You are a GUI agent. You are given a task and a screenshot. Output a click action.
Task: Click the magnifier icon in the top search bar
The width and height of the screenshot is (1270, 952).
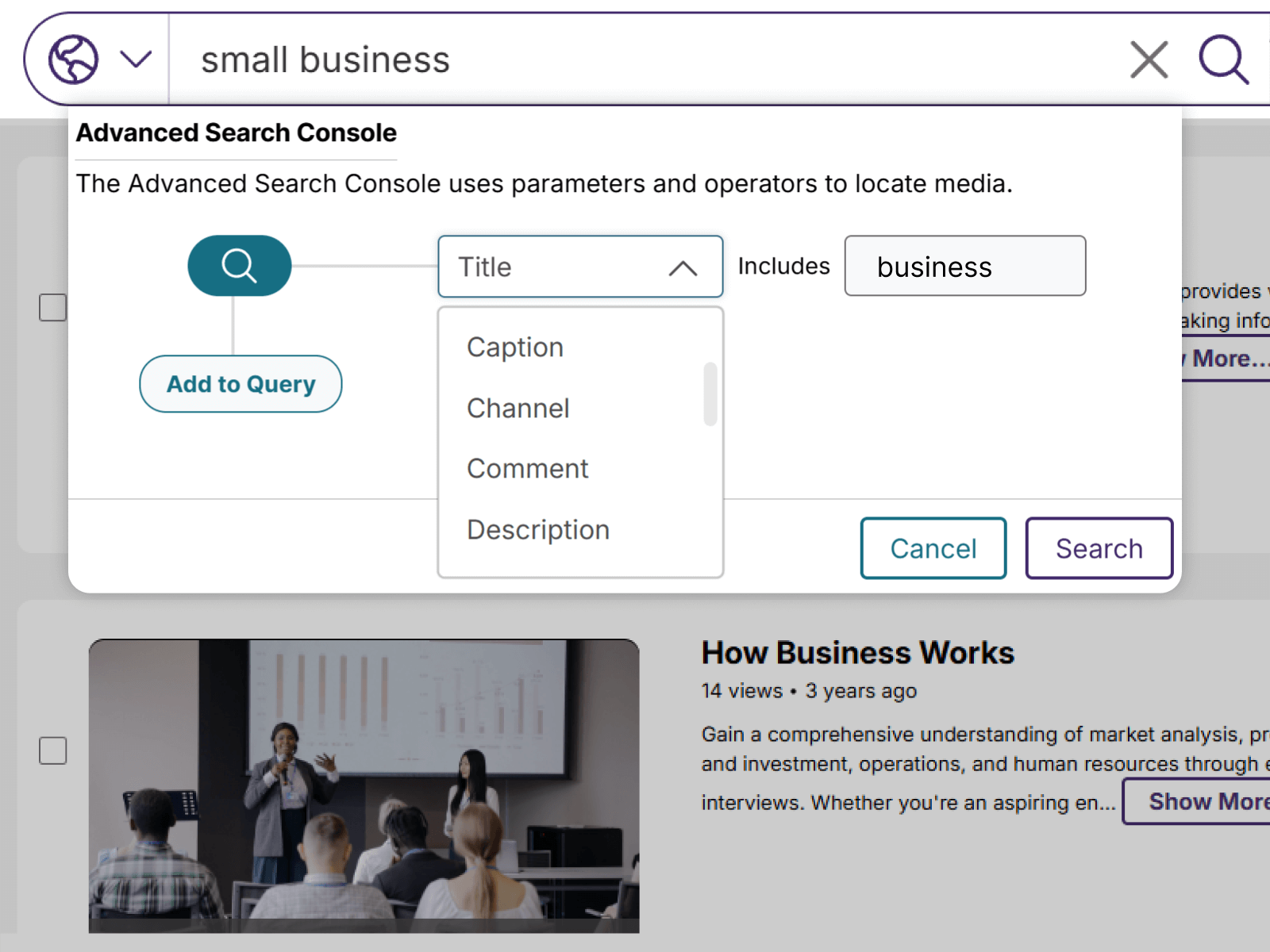pyautogui.click(x=1222, y=60)
